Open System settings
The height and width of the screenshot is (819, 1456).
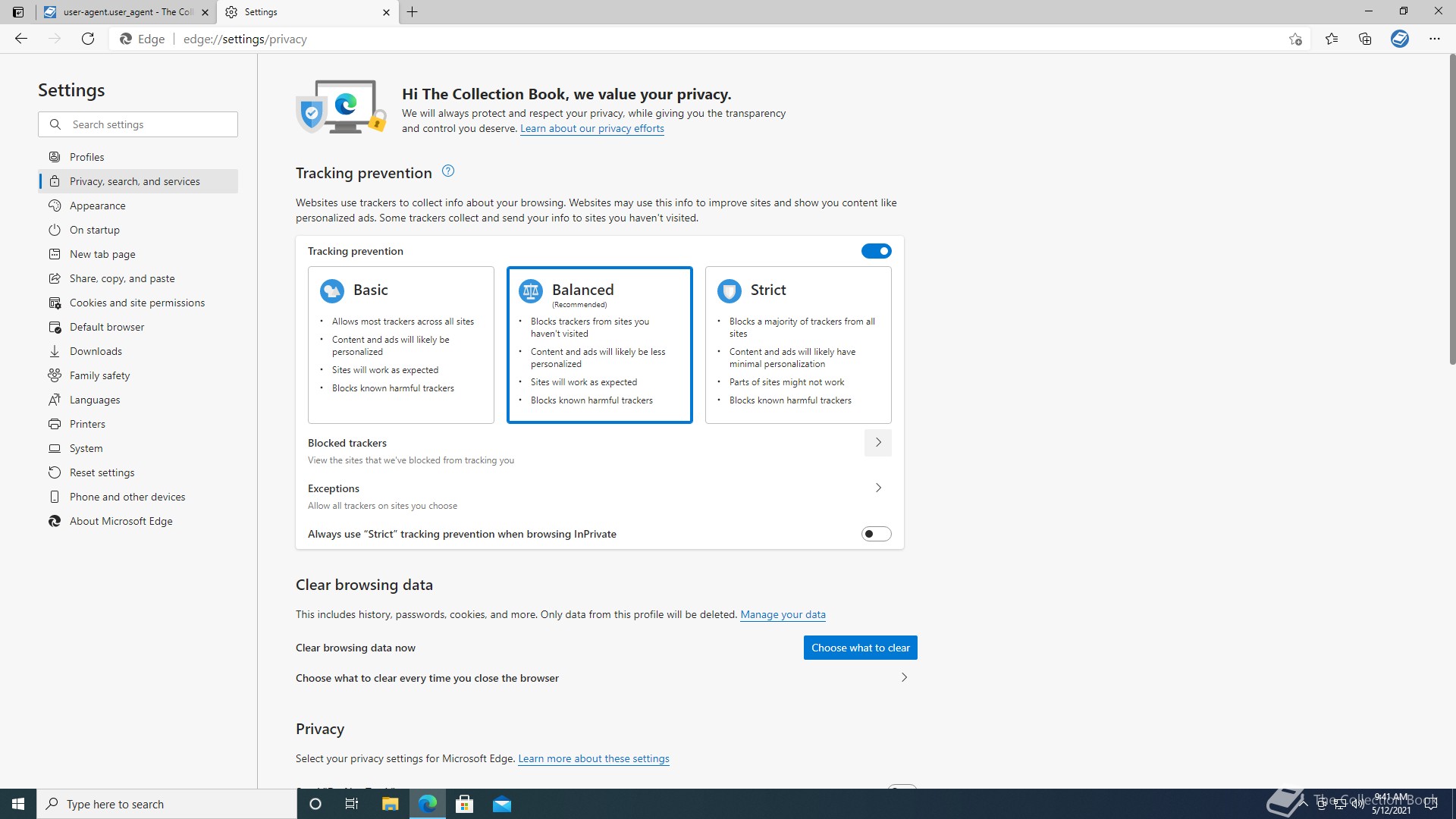138,448
